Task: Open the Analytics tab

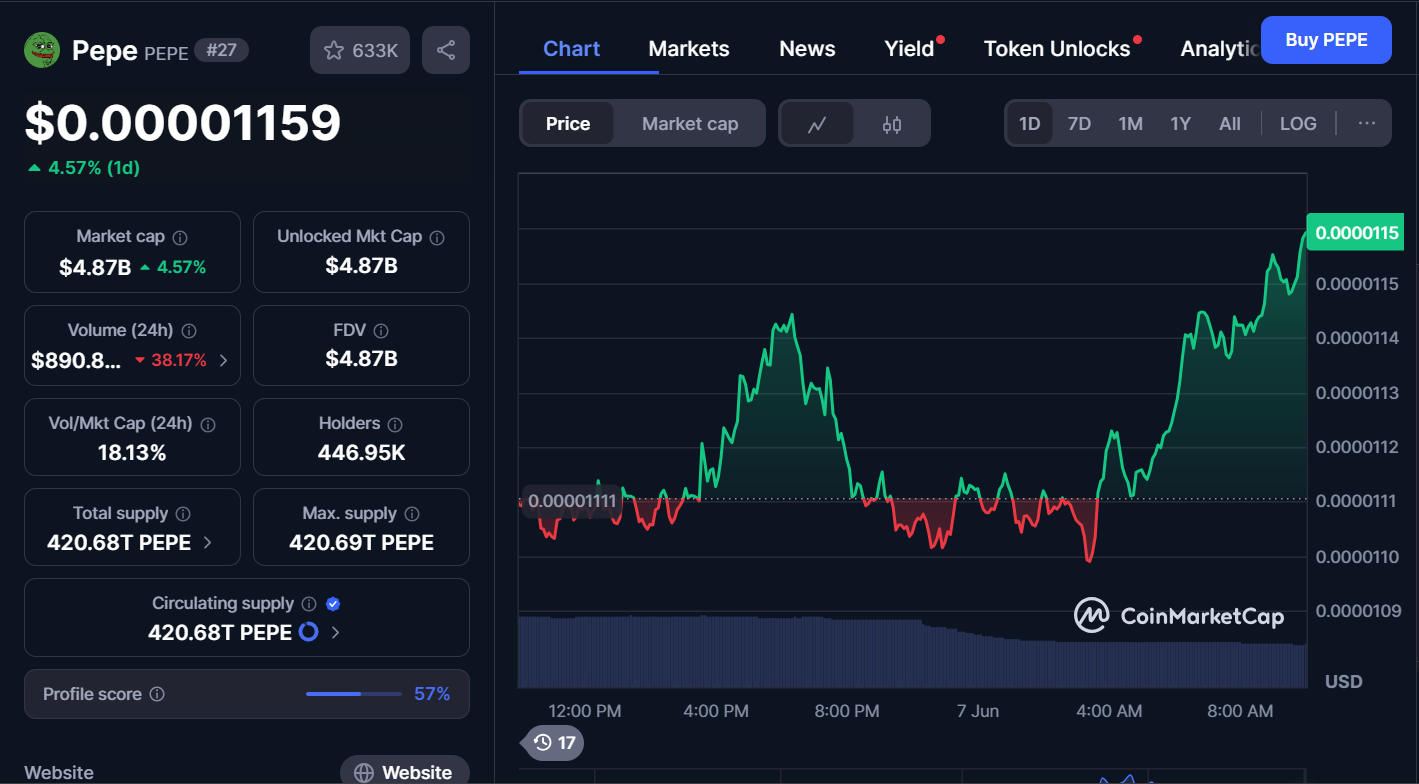Action: click(1219, 49)
